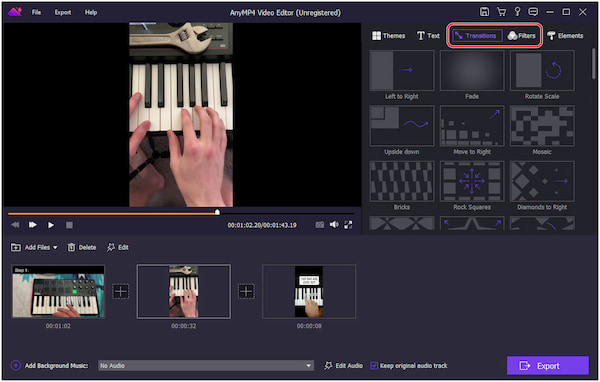The height and width of the screenshot is (382, 600).
Task: Delete the selected clip
Action: [x=82, y=247]
